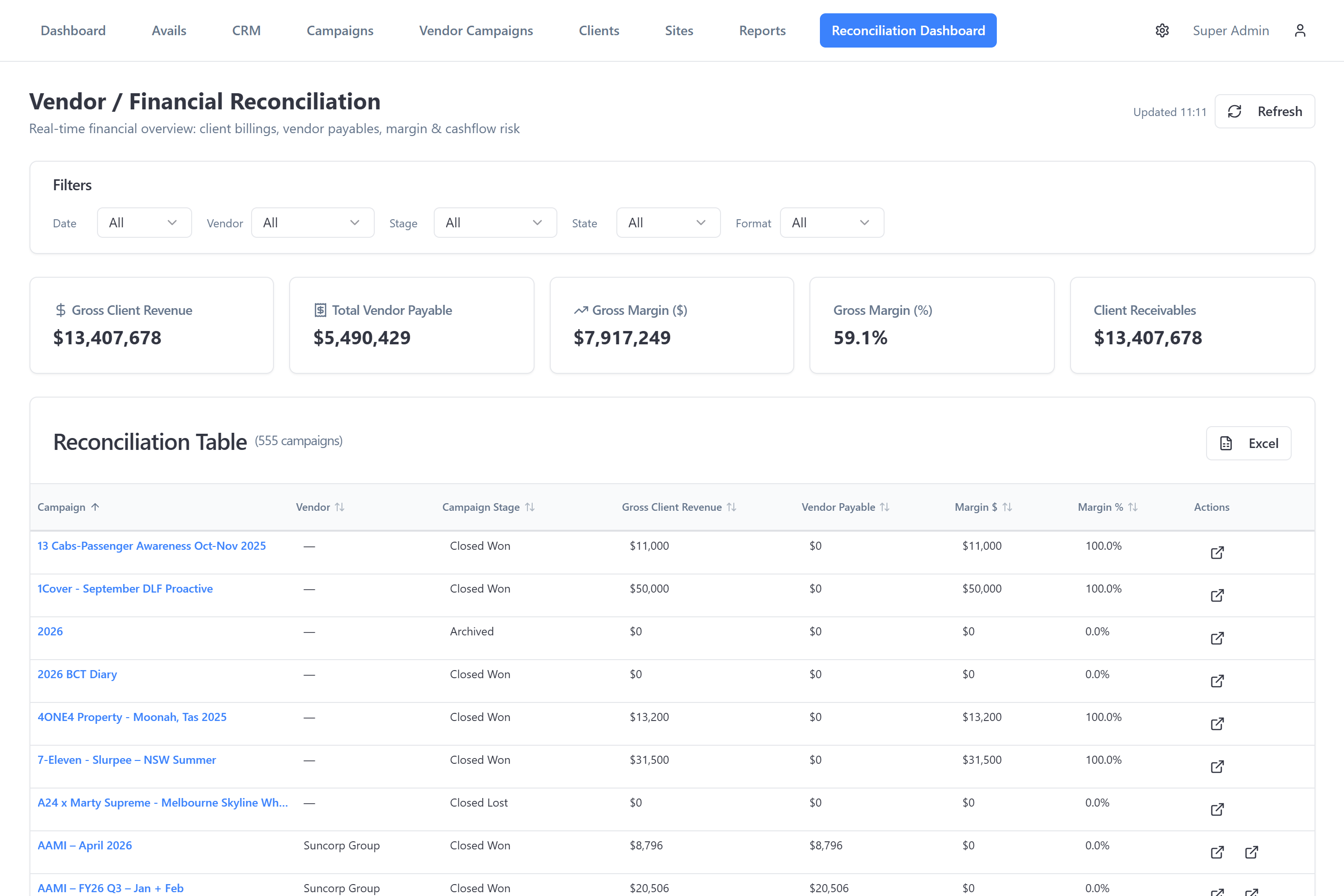1344x896 pixels.
Task: Click the user profile icon
Action: pyautogui.click(x=1300, y=31)
